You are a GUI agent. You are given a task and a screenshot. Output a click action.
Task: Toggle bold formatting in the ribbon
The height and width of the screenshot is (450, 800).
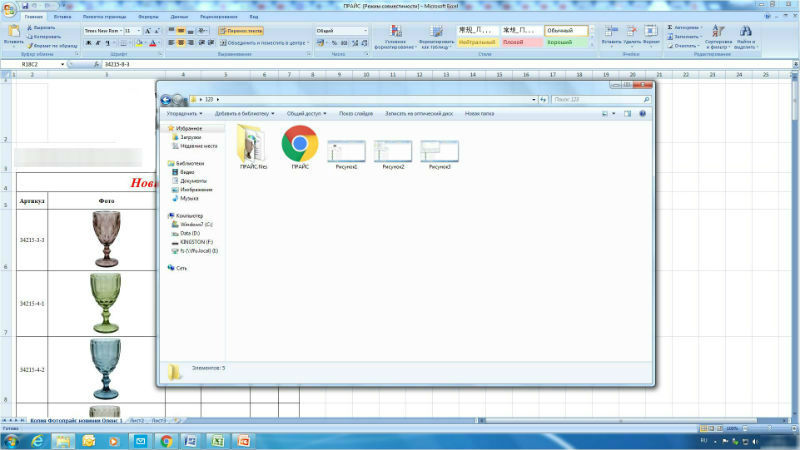click(x=89, y=43)
